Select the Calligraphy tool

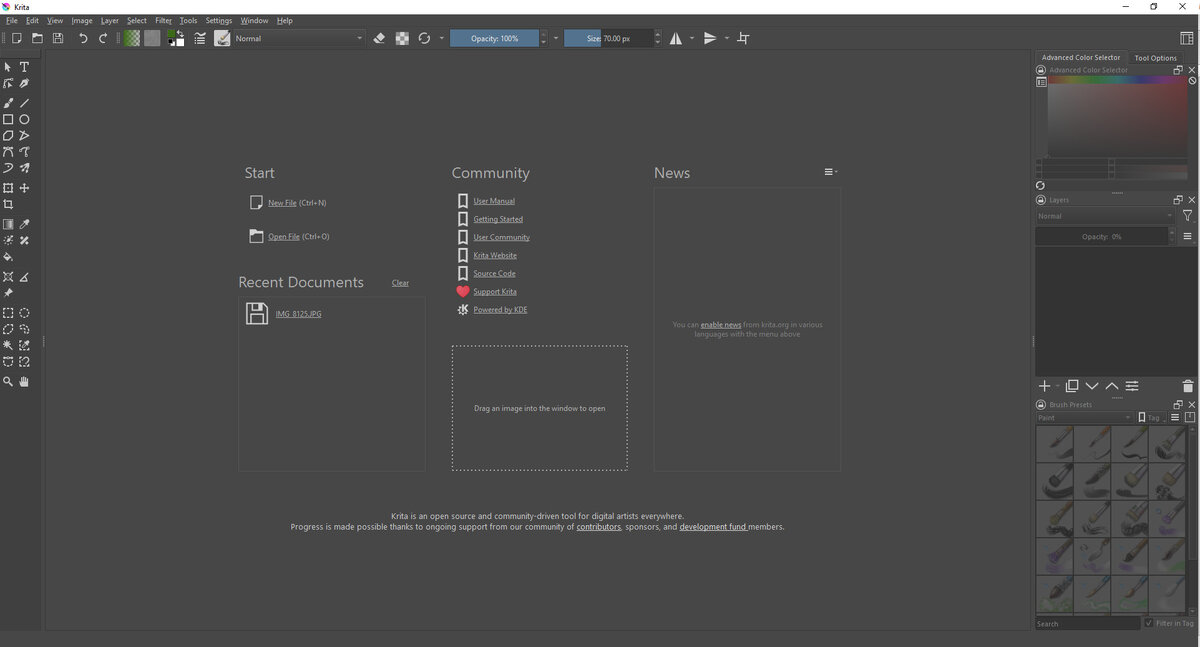pos(25,84)
